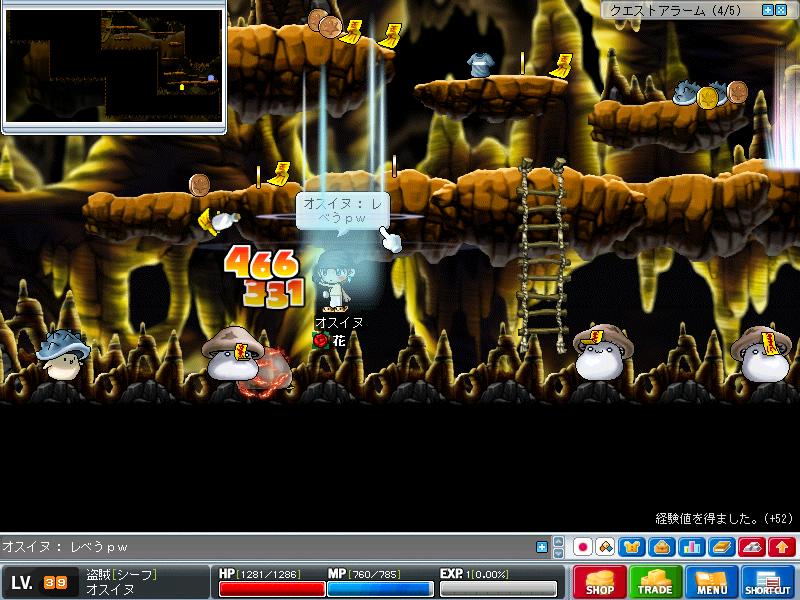Open the SHORTCUT button
Image resolution: width=800 pixels, height=600 pixels.
pos(768,582)
